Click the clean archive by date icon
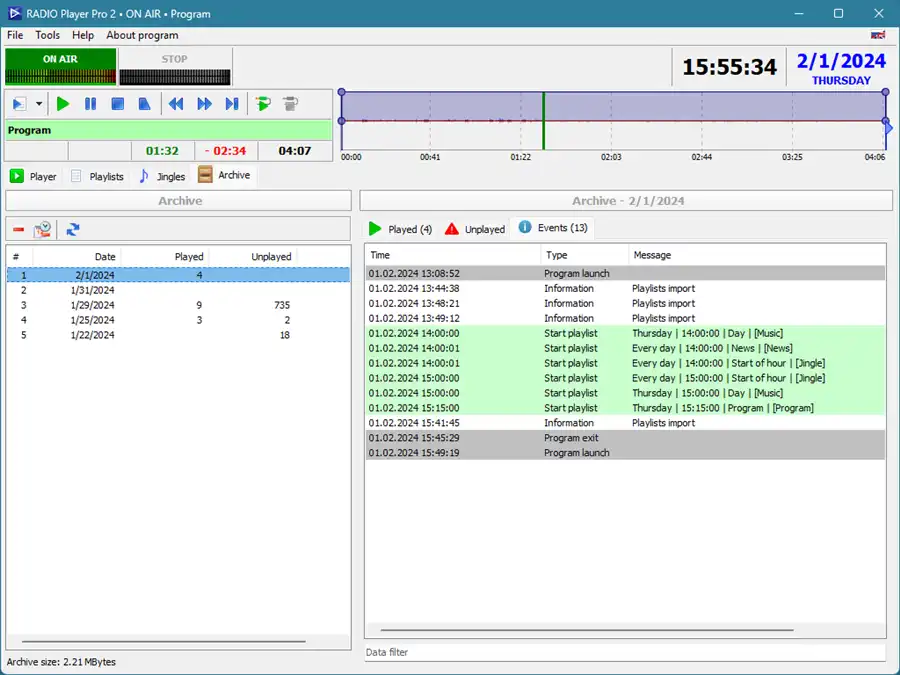The height and width of the screenshot is (675, 900). (x=42, y=230)
